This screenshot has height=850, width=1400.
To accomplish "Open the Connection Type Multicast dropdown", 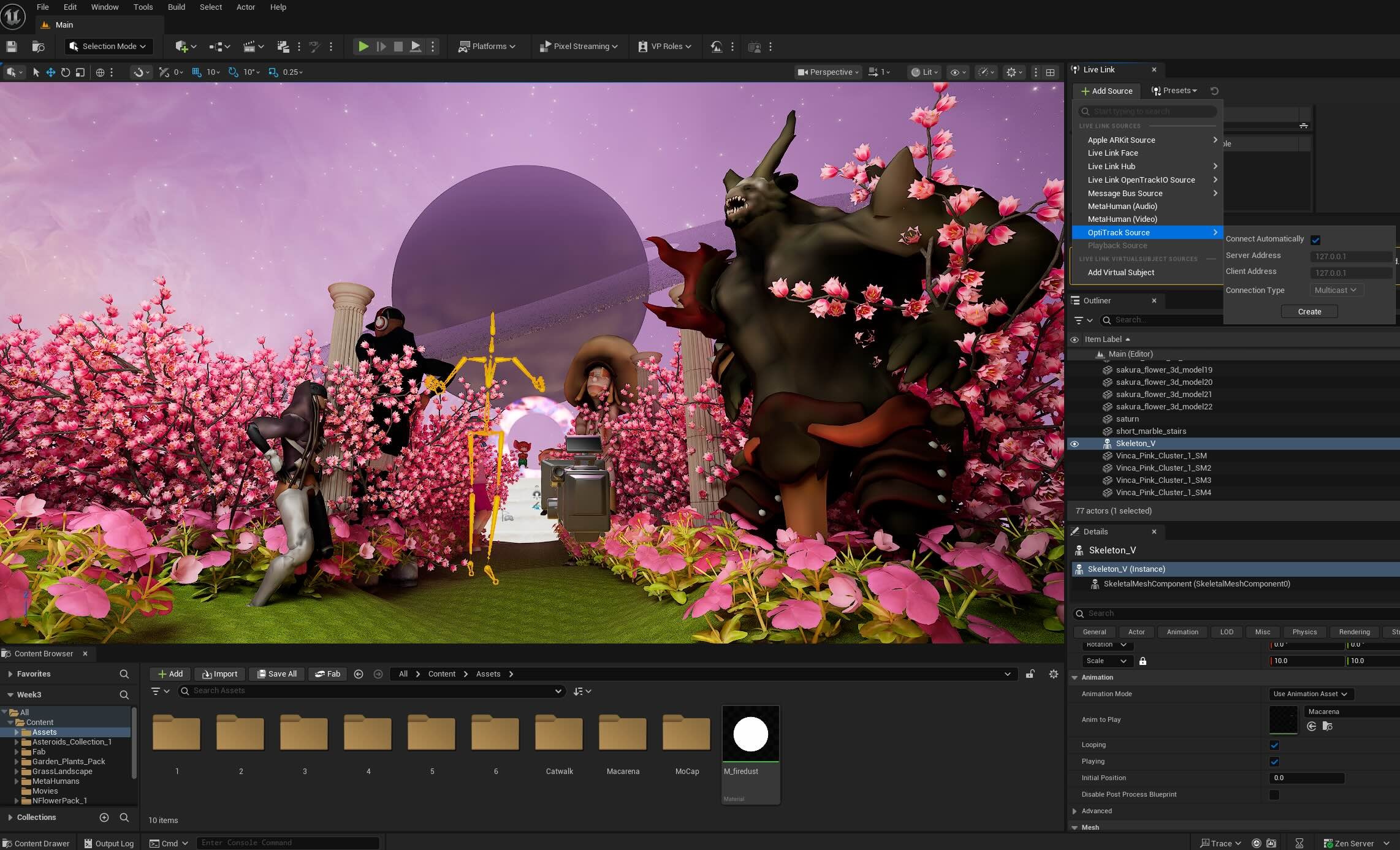I will 1336,290.
